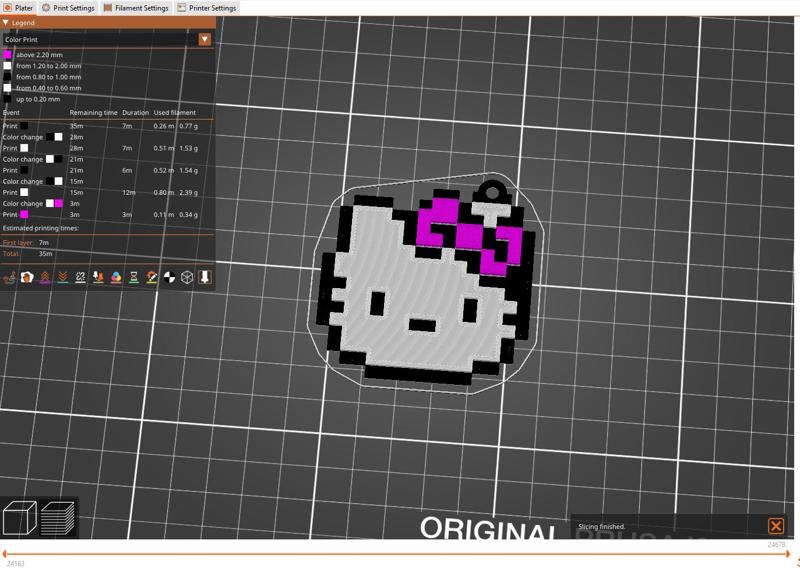Click the keychain ring loop on model
Viewport: 800px width, 568px height.
point(492,193)
